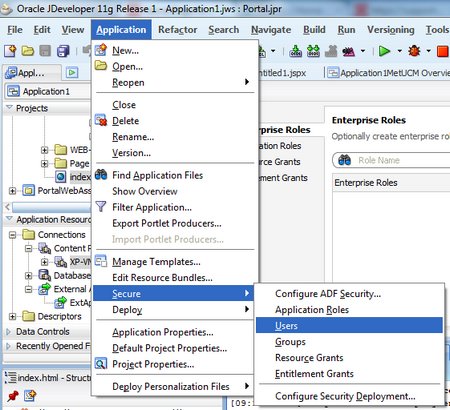Open the Refactor menu
Image resolution: width=450 pixels, height=410 pixels.
tap(178, 30)
